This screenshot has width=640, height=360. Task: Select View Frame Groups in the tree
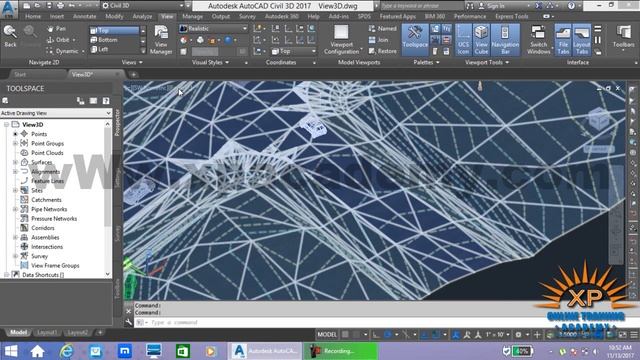pyautogui.click(x=55, y=265)
